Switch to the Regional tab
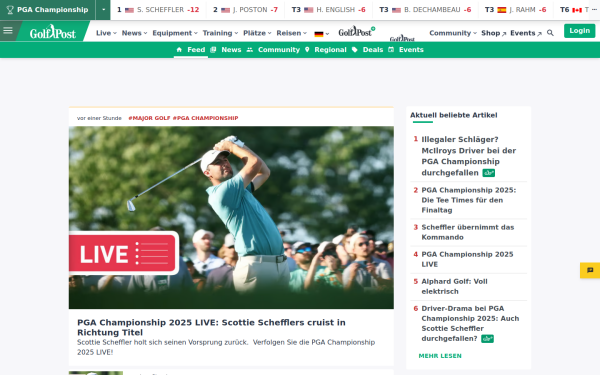This screenshot has height=375, width=600. point(326,50)
